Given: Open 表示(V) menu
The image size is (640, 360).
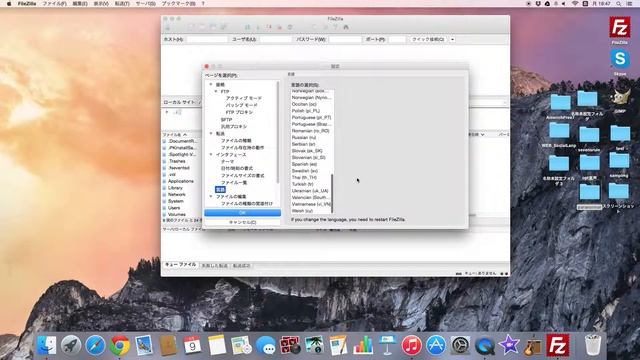Looking at the screenshot, I should tap(101, 4).
